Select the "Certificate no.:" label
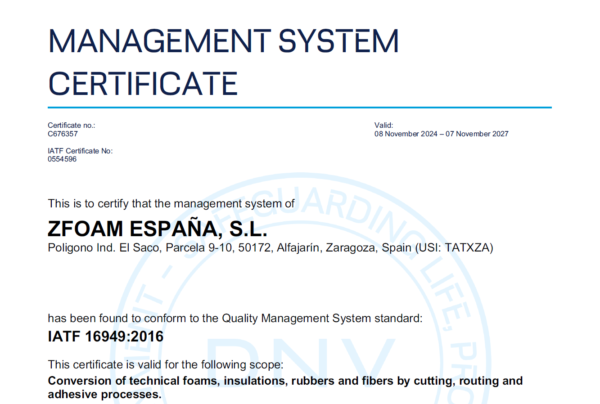Image resolution: width=600 pixels, height=404 pixels. coord(70,124)
